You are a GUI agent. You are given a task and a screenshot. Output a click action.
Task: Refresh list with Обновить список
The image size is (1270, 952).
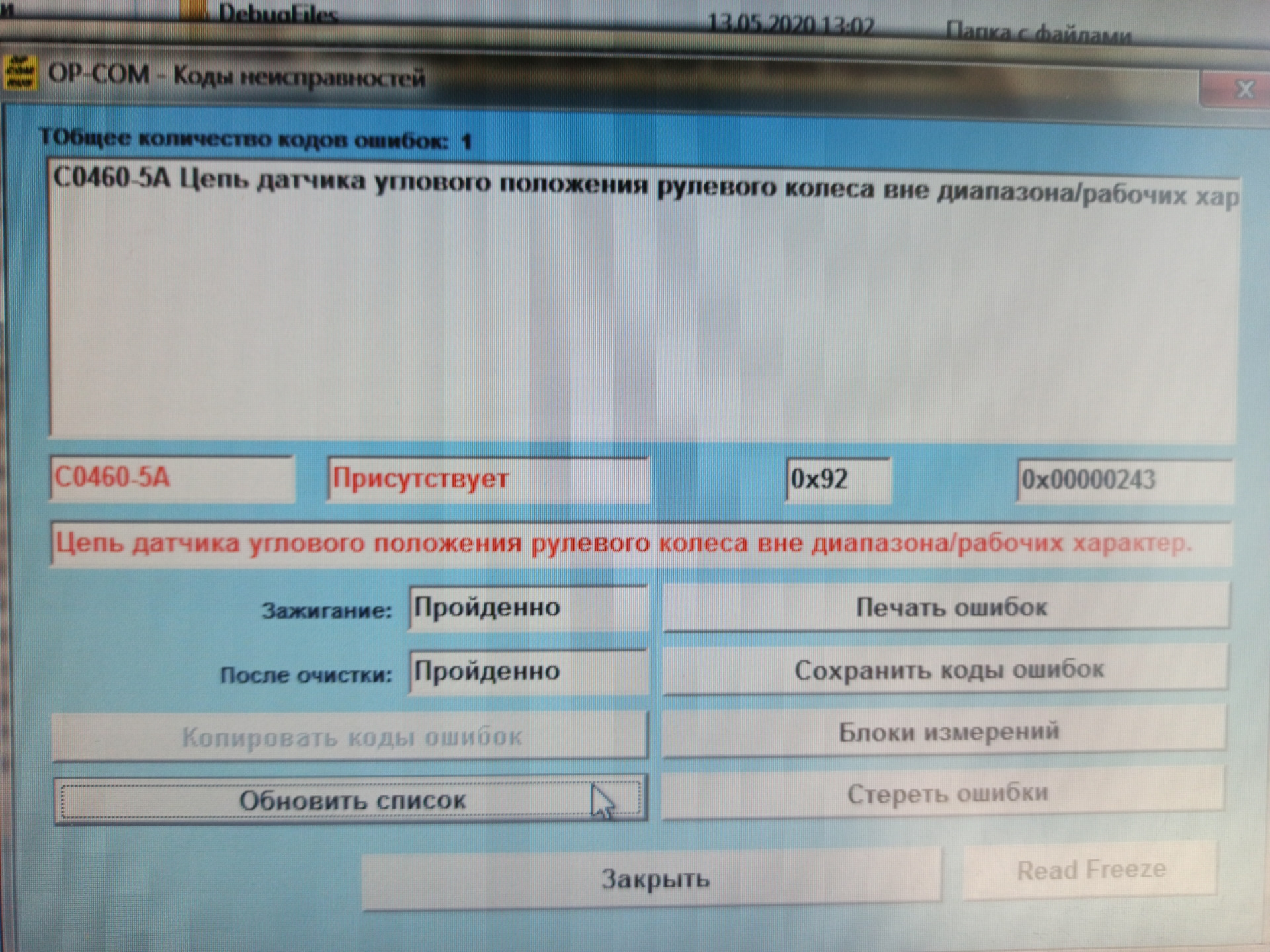tap(351, 801)
